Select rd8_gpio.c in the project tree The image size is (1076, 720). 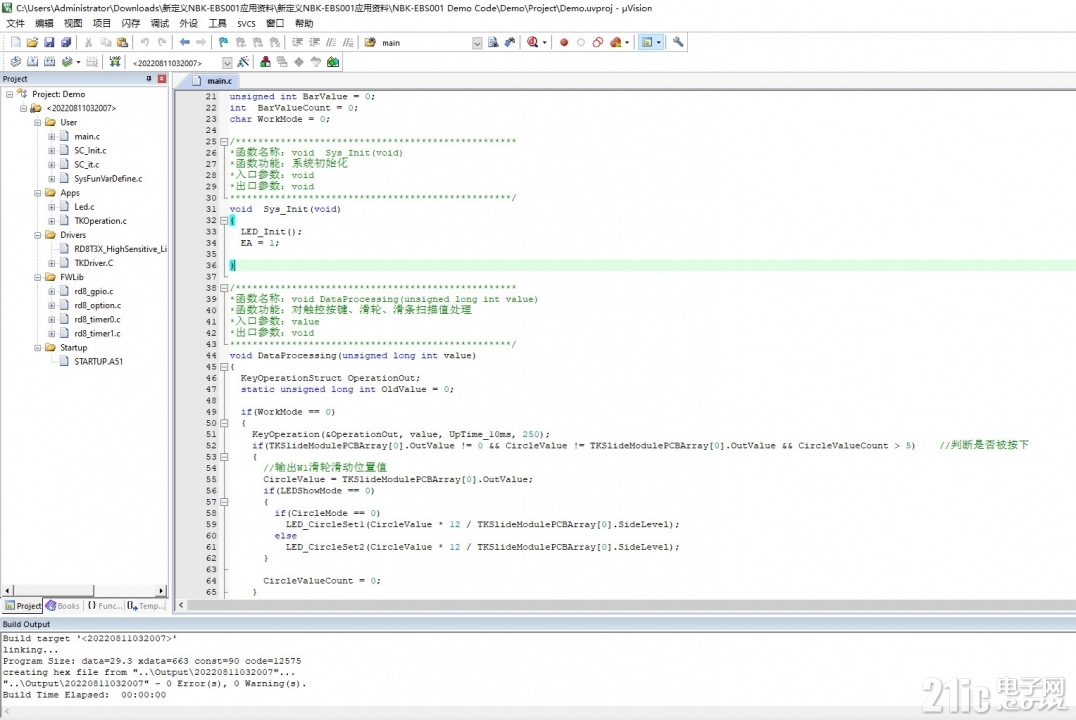click(x=93, y=291)
